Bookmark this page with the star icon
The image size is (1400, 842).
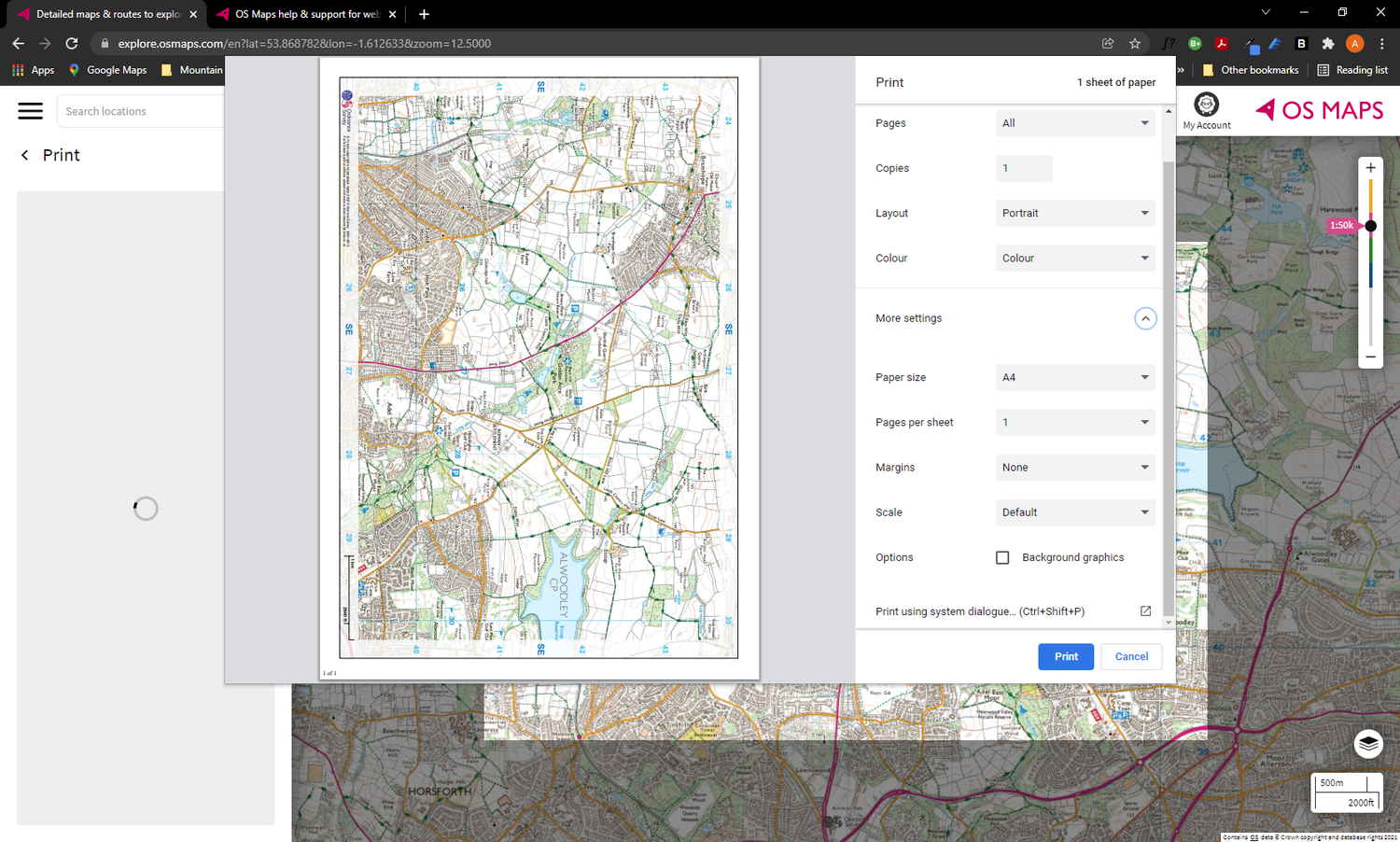(x=1134, y=43)
